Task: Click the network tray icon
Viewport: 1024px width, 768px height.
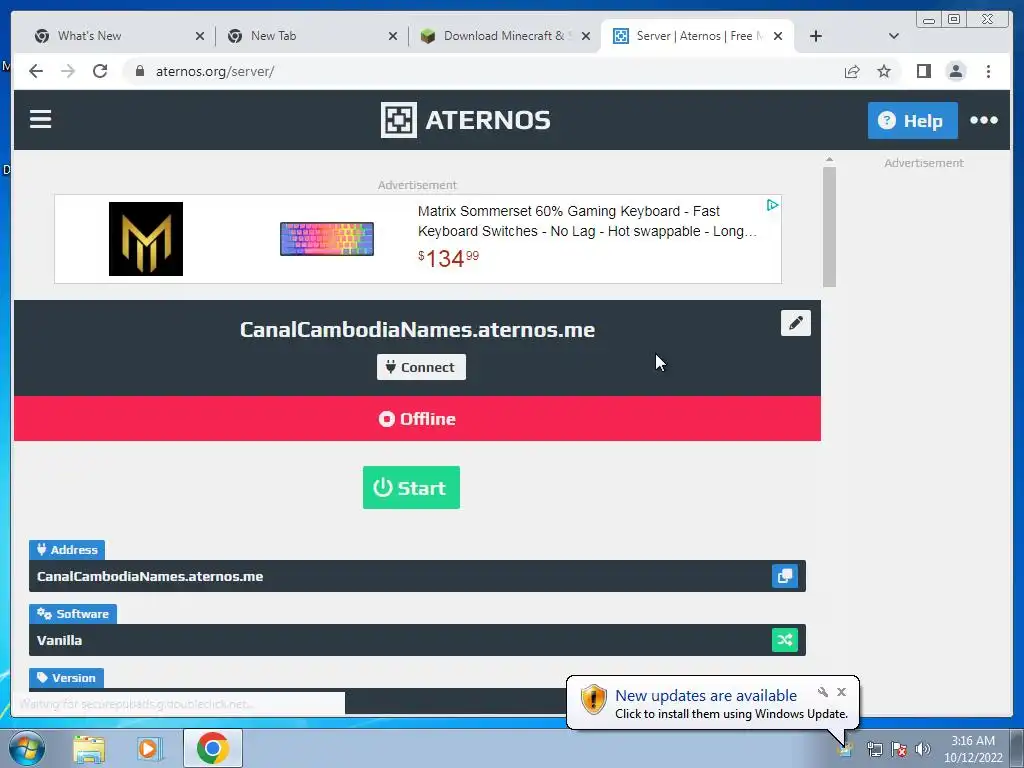Action: pos(874,749)
